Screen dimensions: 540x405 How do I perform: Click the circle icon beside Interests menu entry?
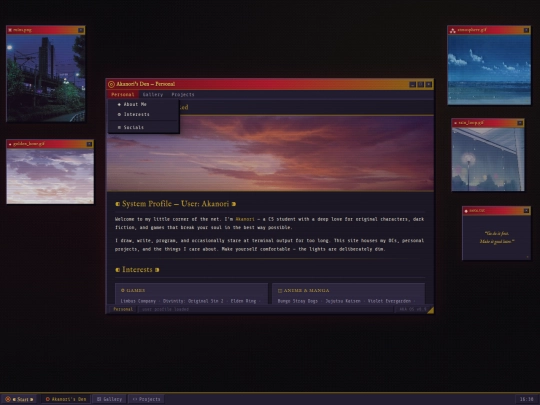click(x=119, y=114)
